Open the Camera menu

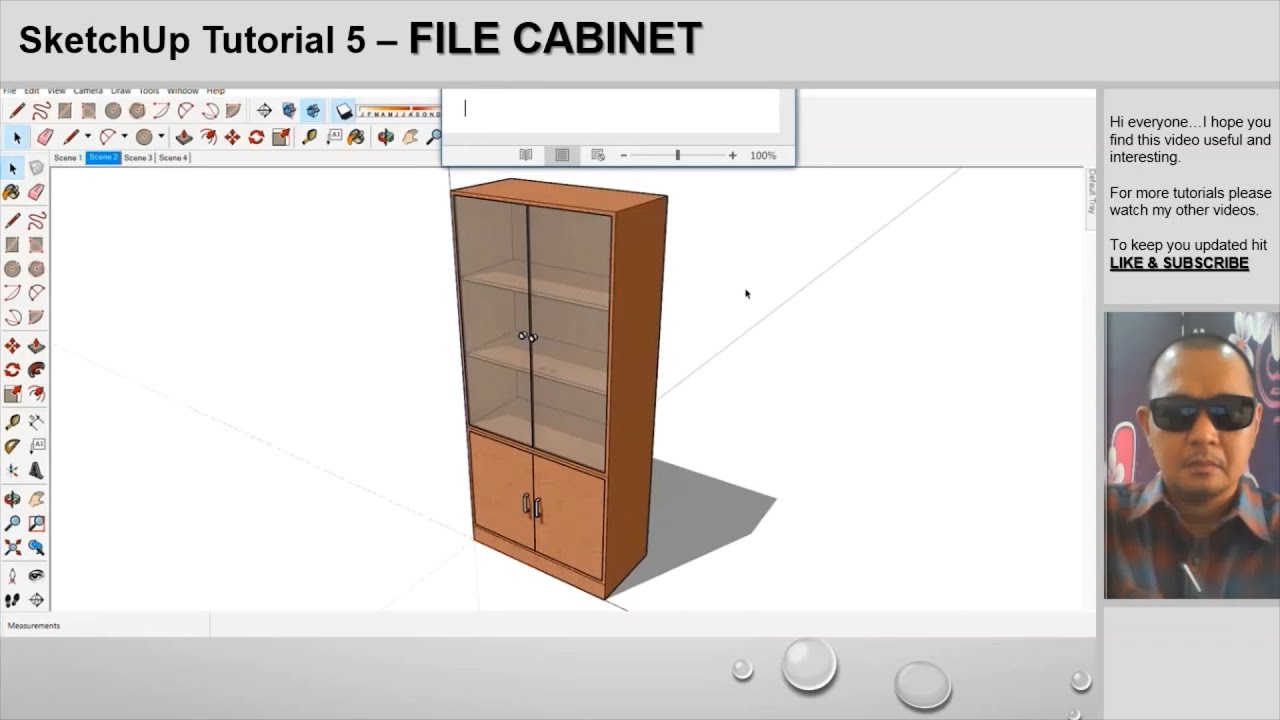[x=88, y=91]
